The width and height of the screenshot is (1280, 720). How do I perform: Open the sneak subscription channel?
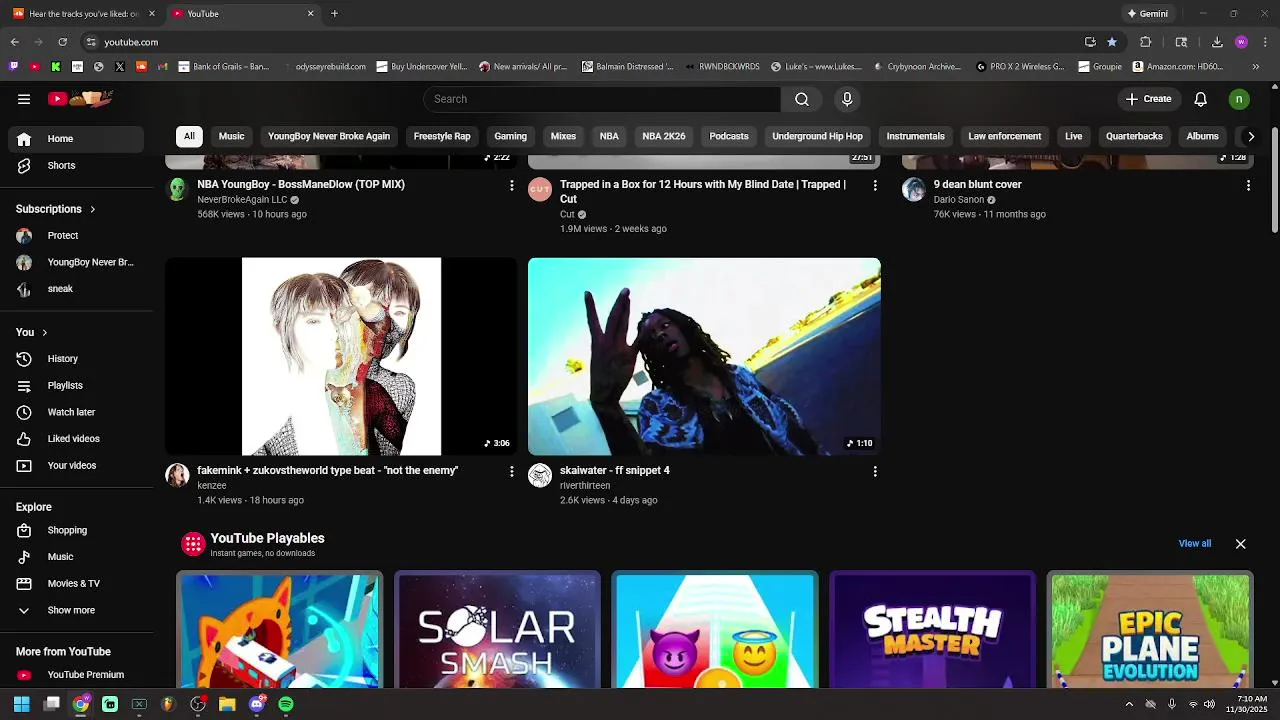point(77,289)
